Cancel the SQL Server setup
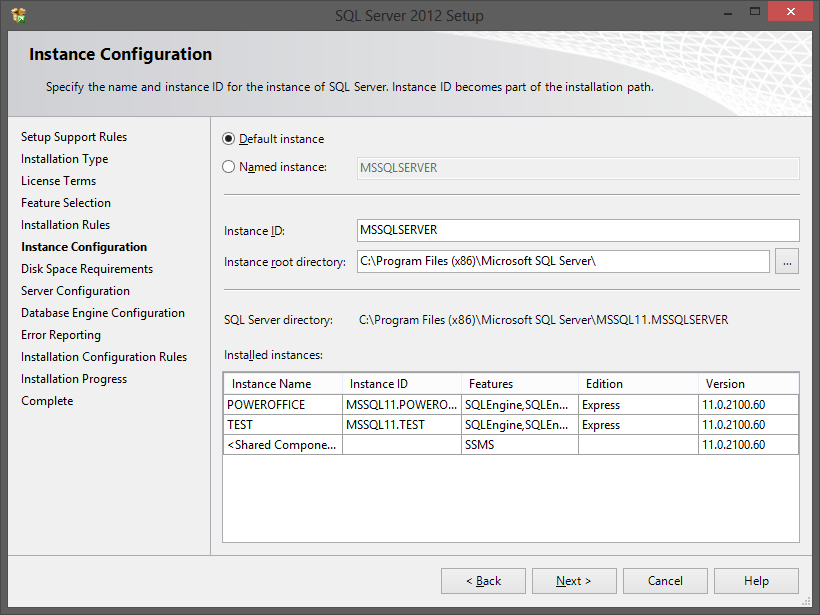The height and width of the screenshot is (615, 820). [x=665, y=581]
